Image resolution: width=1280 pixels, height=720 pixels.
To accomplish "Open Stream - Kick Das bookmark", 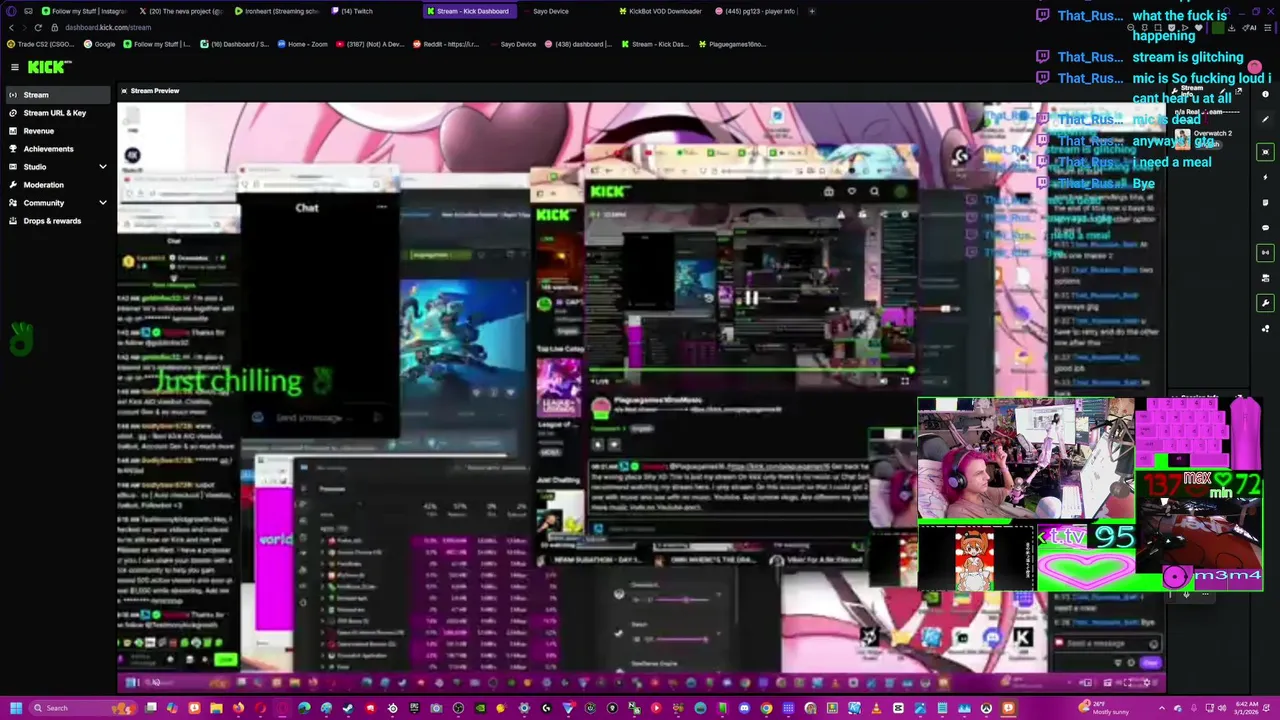I will 655,44.
